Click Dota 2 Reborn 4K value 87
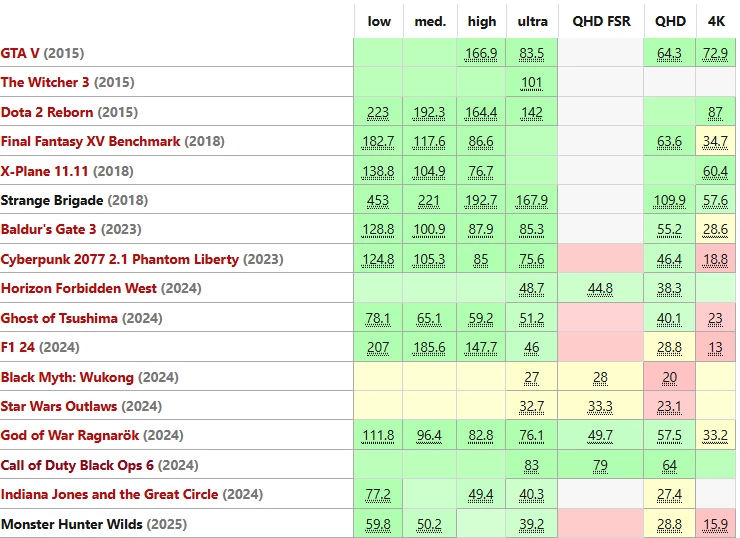The height and width of the screenshot is (538, 740). click(715, 112)
